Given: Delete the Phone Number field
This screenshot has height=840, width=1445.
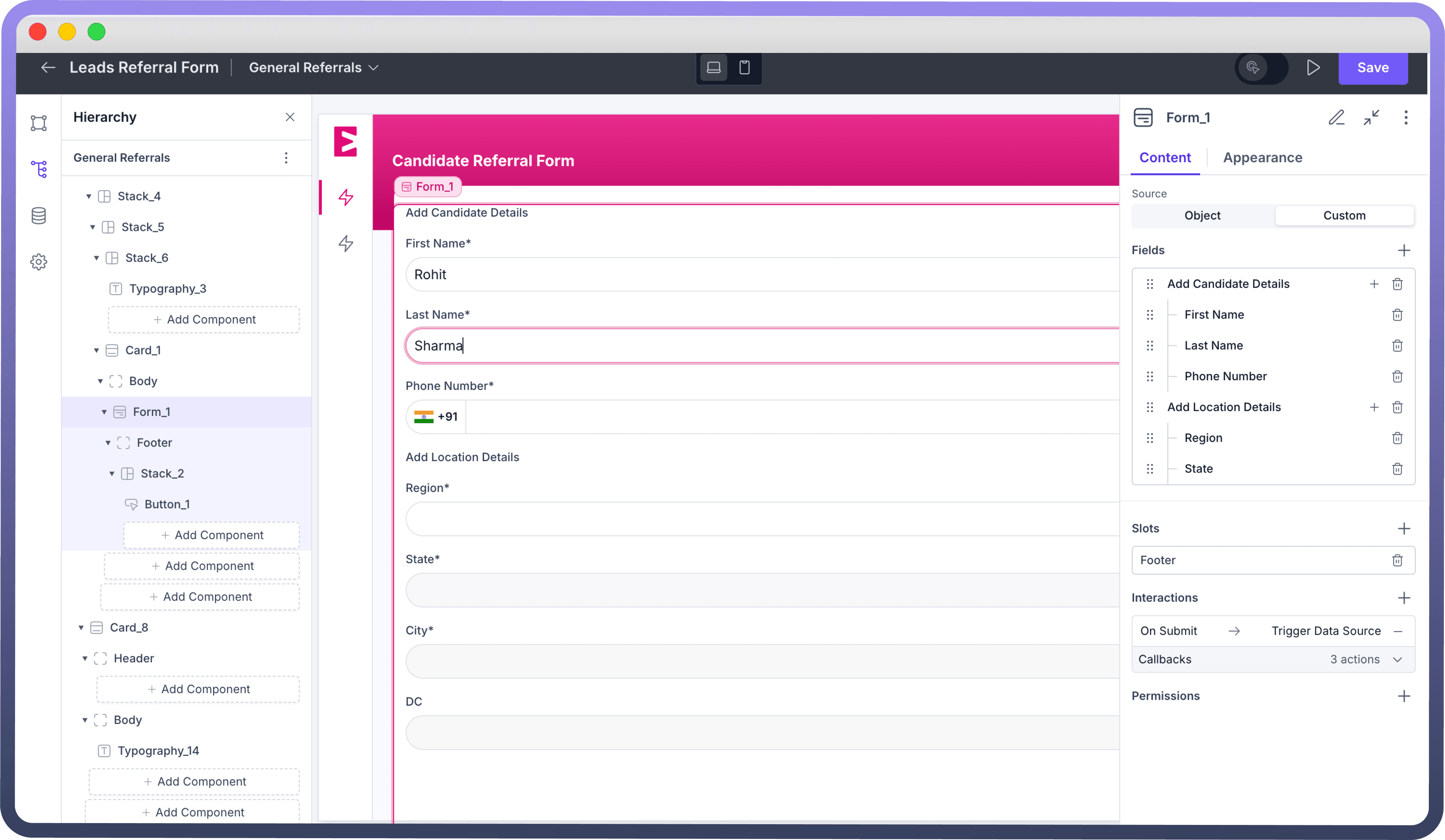Looking at the screenshot, I should 1397,377.
